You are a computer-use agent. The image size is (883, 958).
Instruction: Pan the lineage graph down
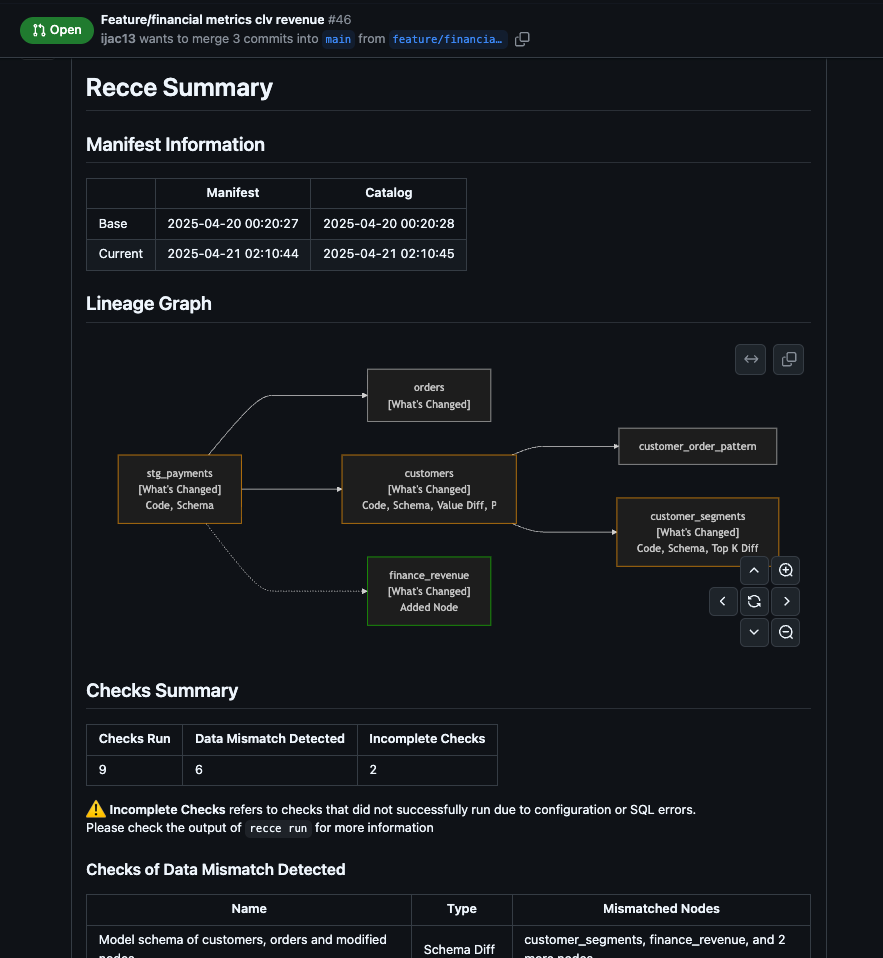pos(754,632)
